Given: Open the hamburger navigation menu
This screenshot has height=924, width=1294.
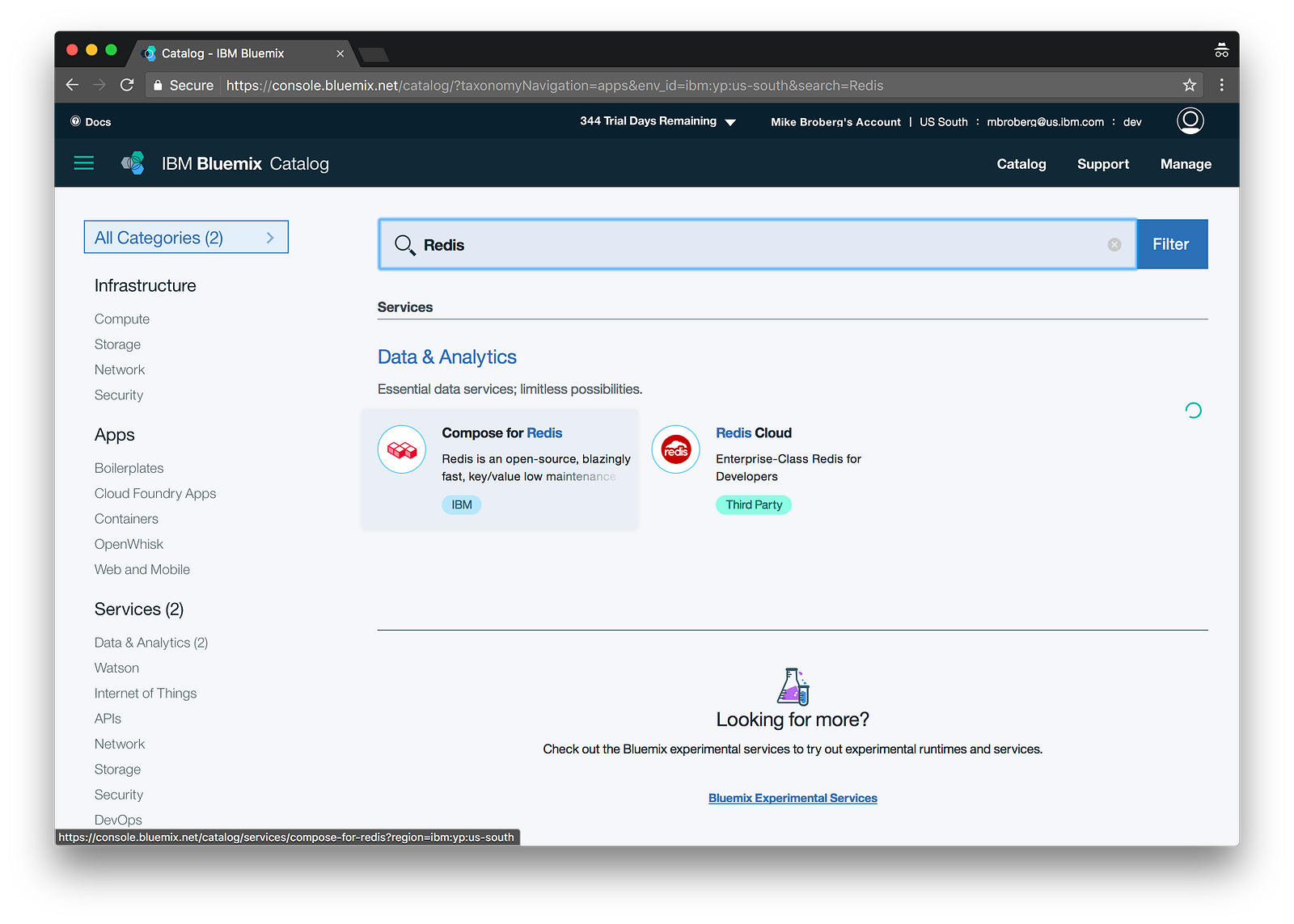Looking at the screenshot, I should click(x=84, y=163).
